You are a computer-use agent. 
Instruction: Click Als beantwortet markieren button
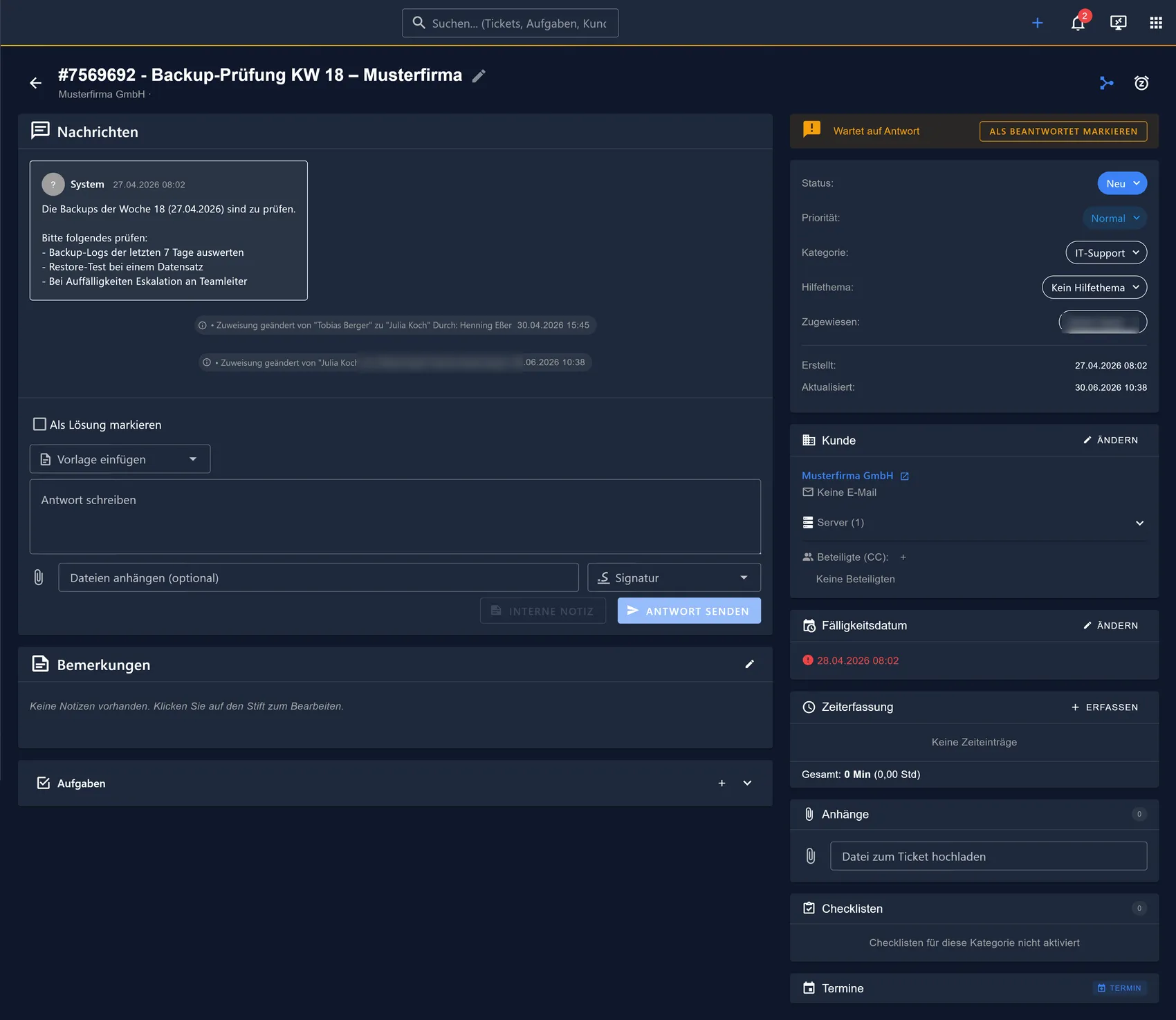point(1063,131)
